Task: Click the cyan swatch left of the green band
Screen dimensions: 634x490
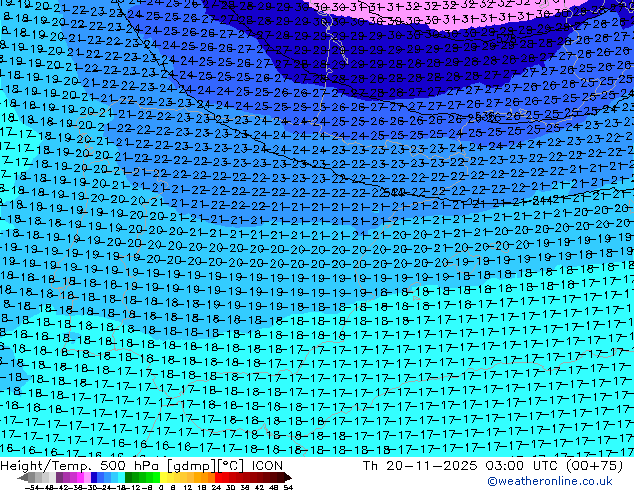Action: (x=121, y=477)
